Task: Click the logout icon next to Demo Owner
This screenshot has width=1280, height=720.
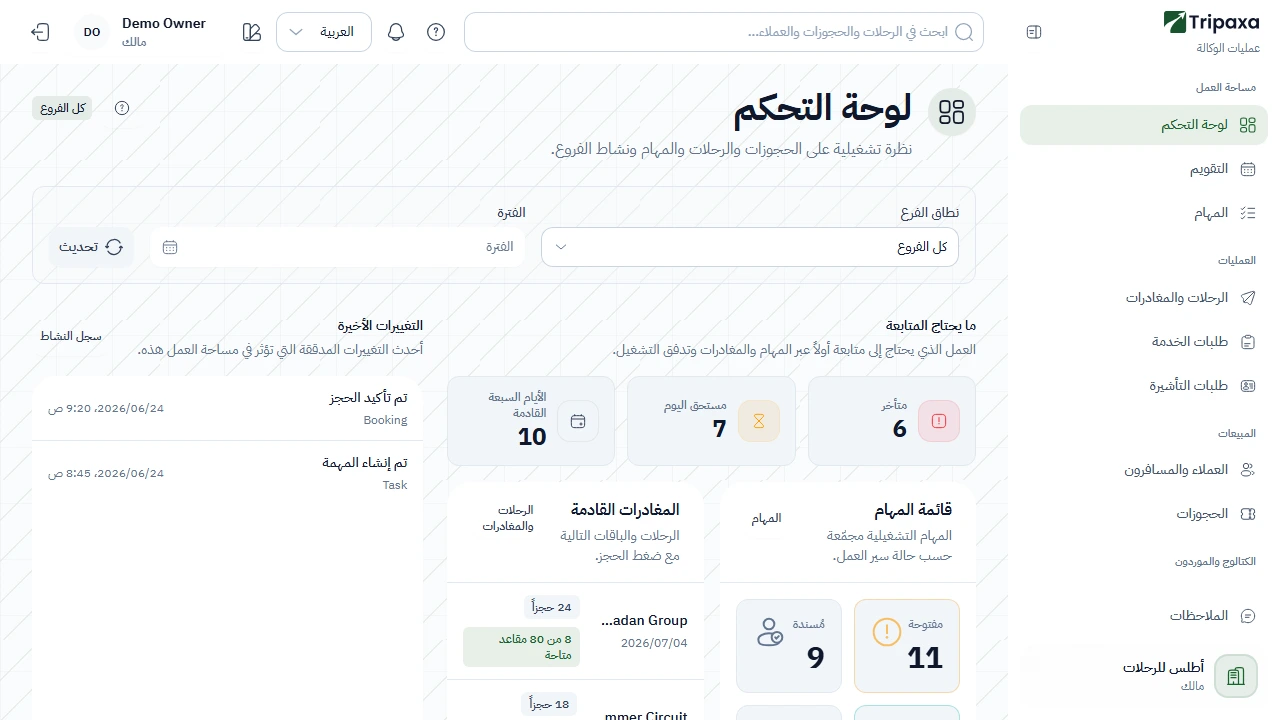Action: [x=40, y=32]
